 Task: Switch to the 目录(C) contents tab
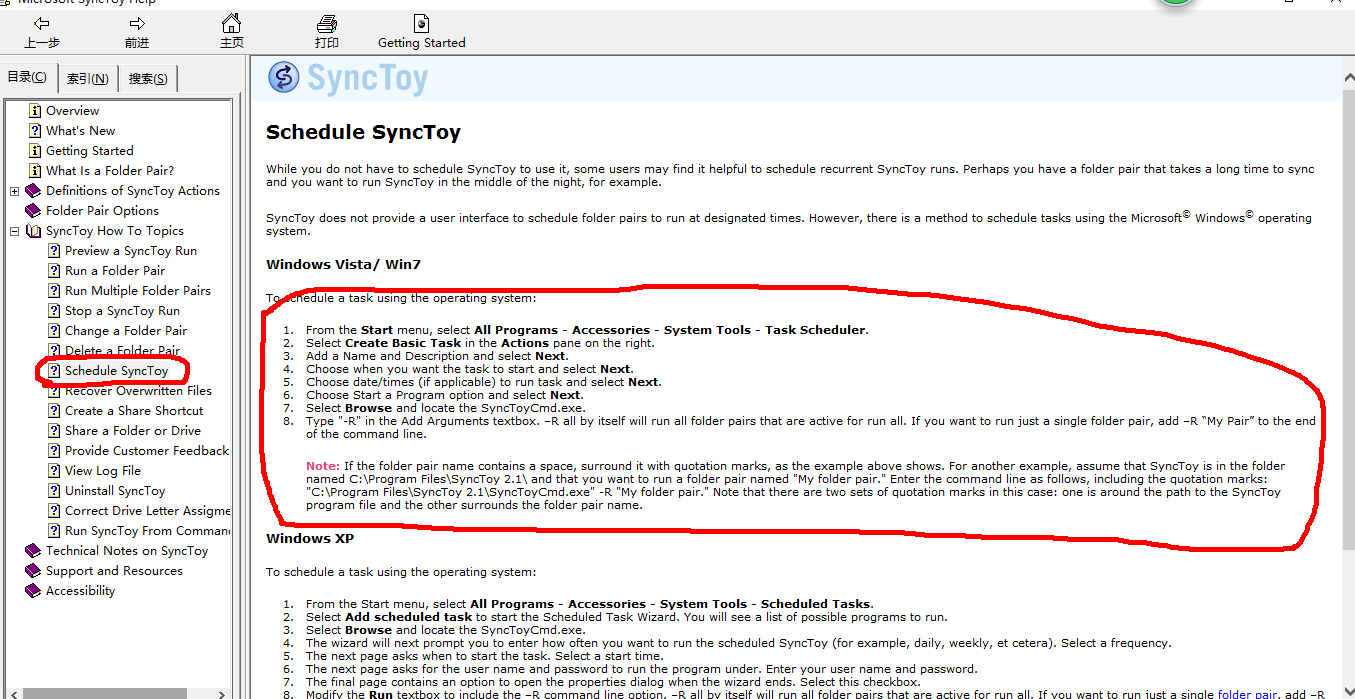point(28,77)
